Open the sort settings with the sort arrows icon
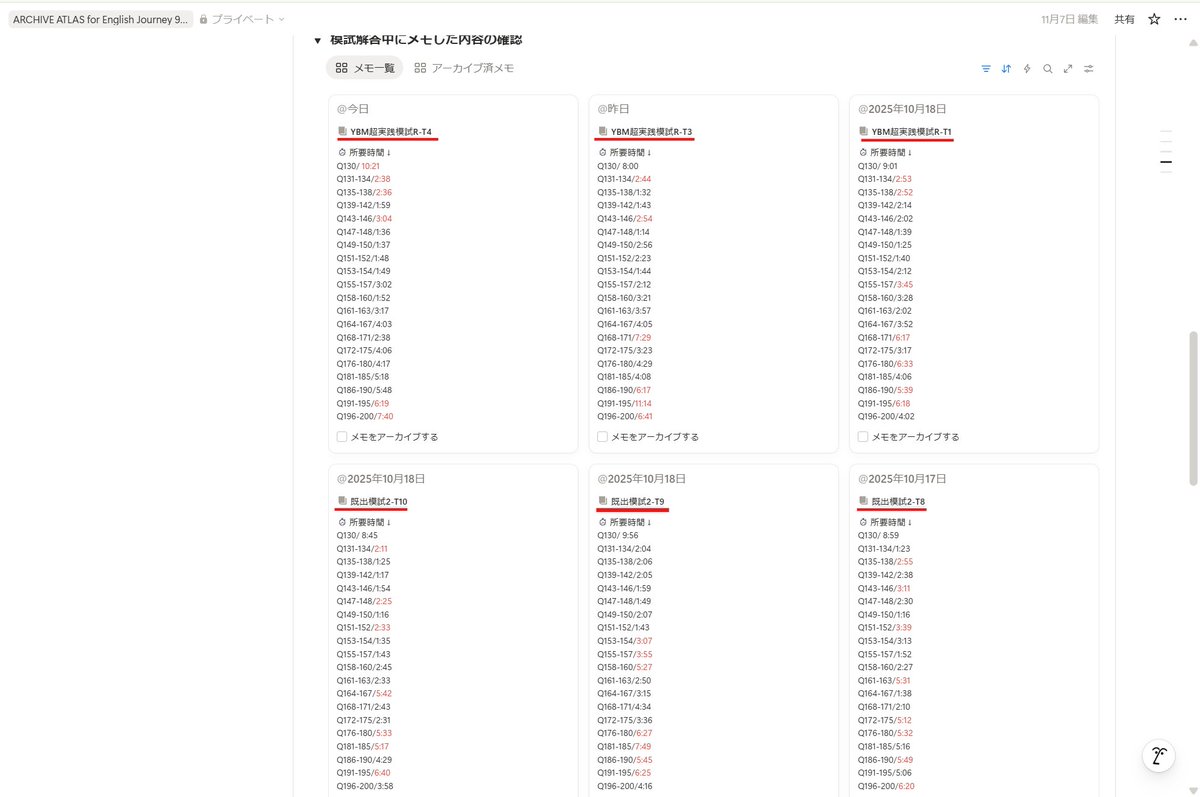Image resolution: width=1200 pixels, height=797 pixels. pyautogui.click(x=1006, y=69)
